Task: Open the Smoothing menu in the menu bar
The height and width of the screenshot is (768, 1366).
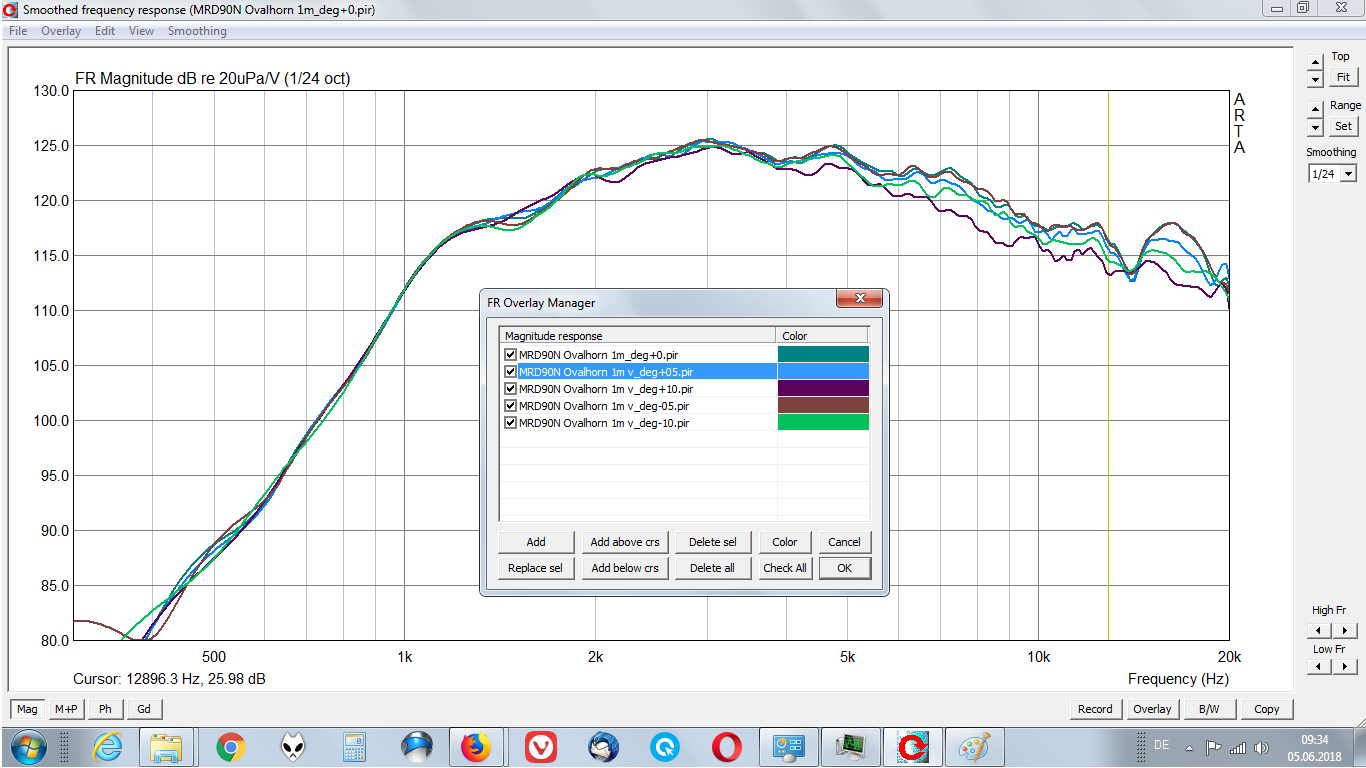Action: 197,31
